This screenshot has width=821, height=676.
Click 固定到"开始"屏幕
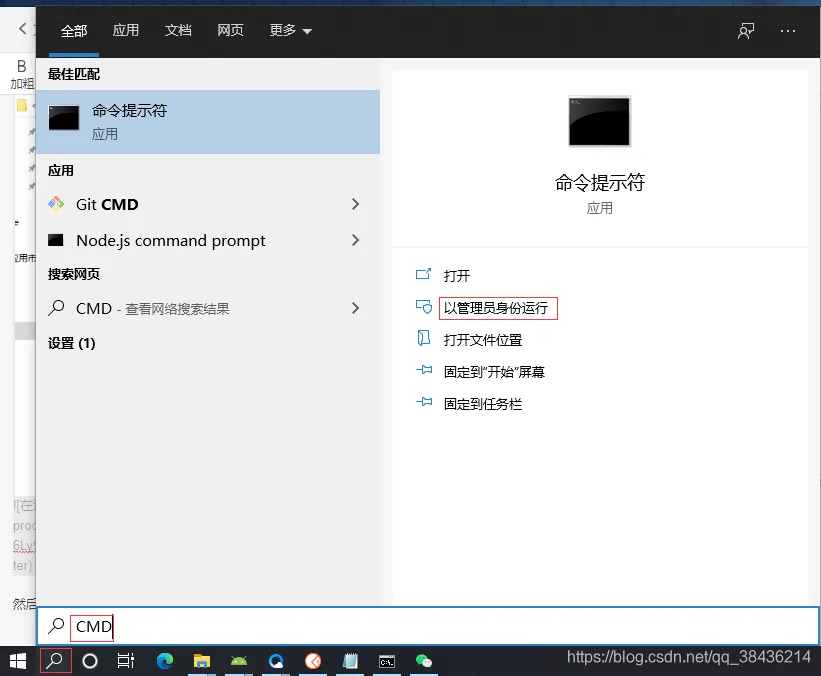point(494,372)
